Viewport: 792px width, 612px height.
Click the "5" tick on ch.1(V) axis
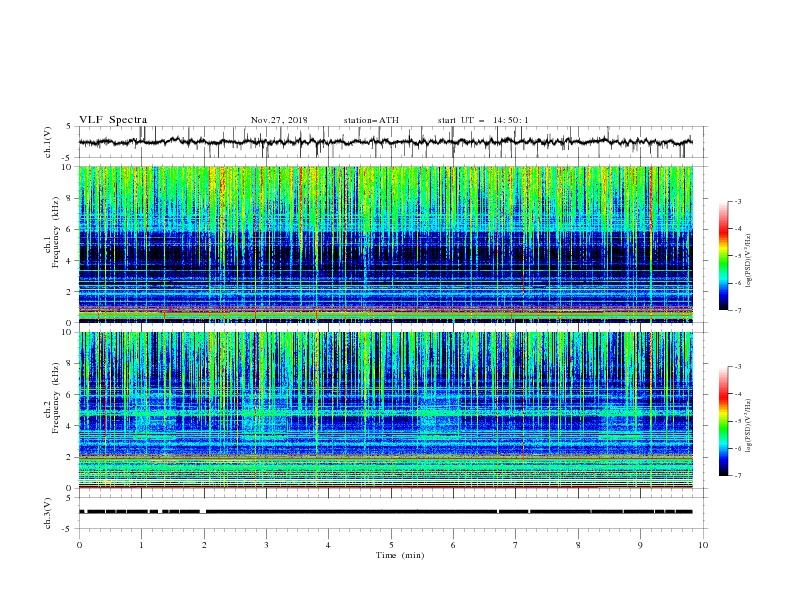pos(70,127)
